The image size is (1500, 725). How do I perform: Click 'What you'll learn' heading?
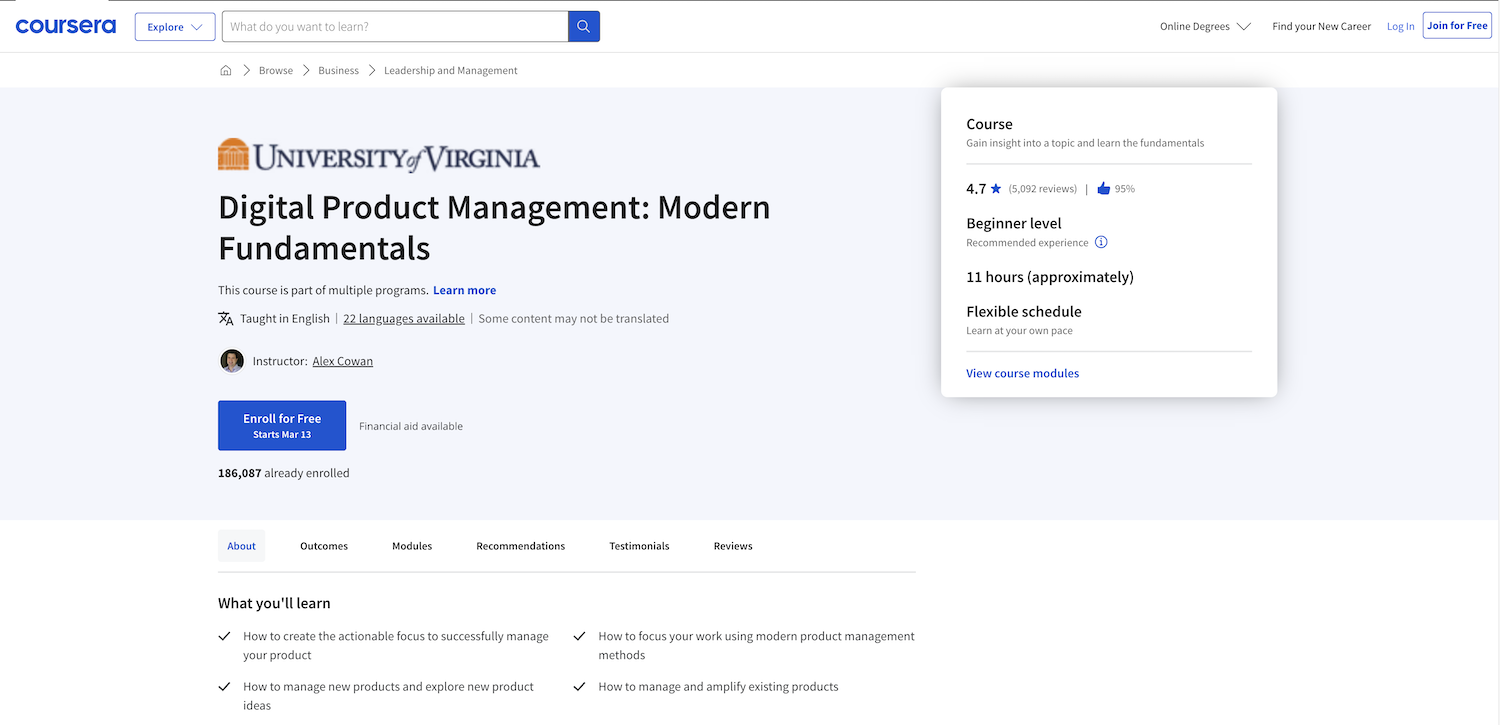[x=274, y=603]
